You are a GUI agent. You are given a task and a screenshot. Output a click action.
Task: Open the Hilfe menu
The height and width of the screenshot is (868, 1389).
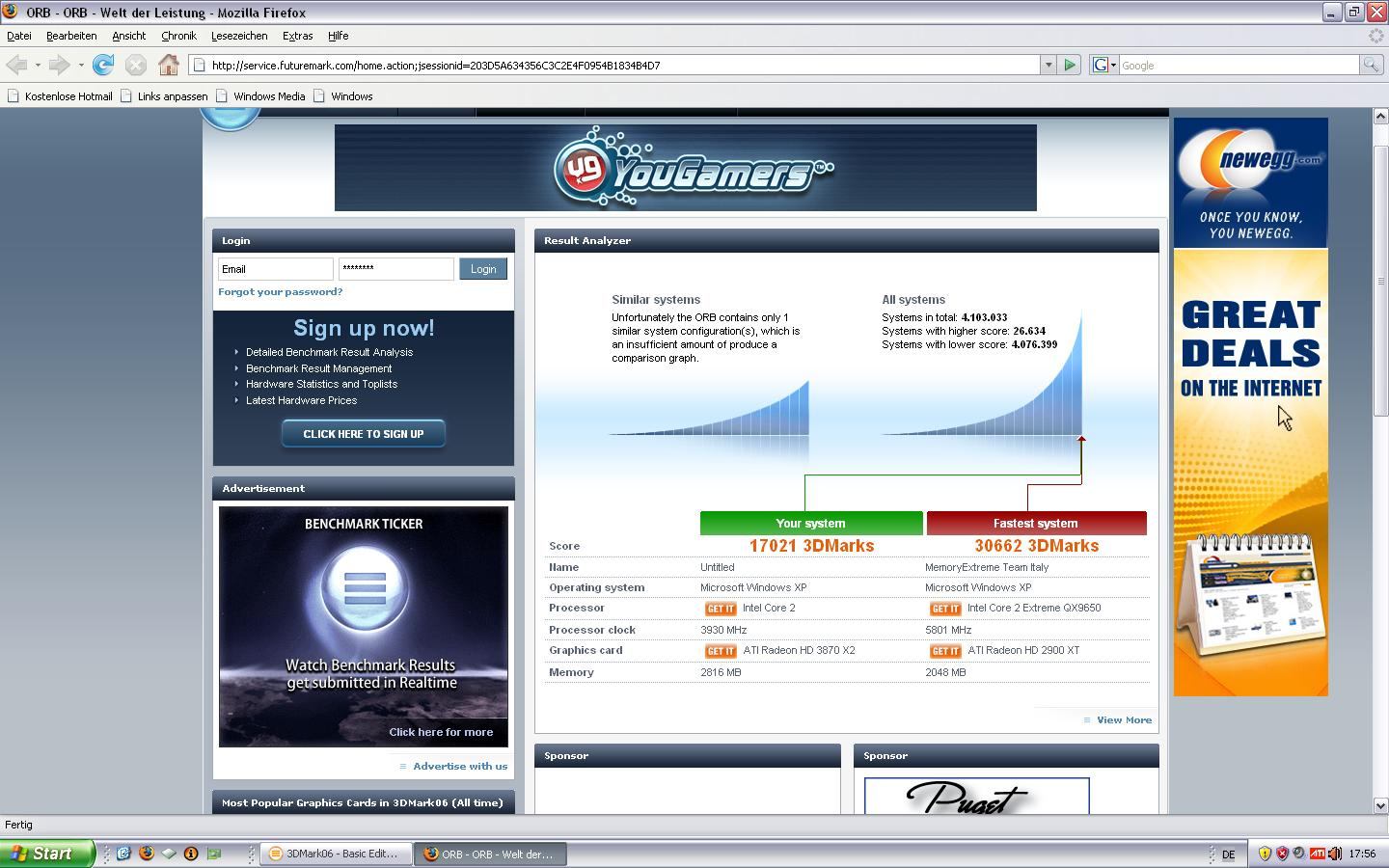tap(338, 36)
